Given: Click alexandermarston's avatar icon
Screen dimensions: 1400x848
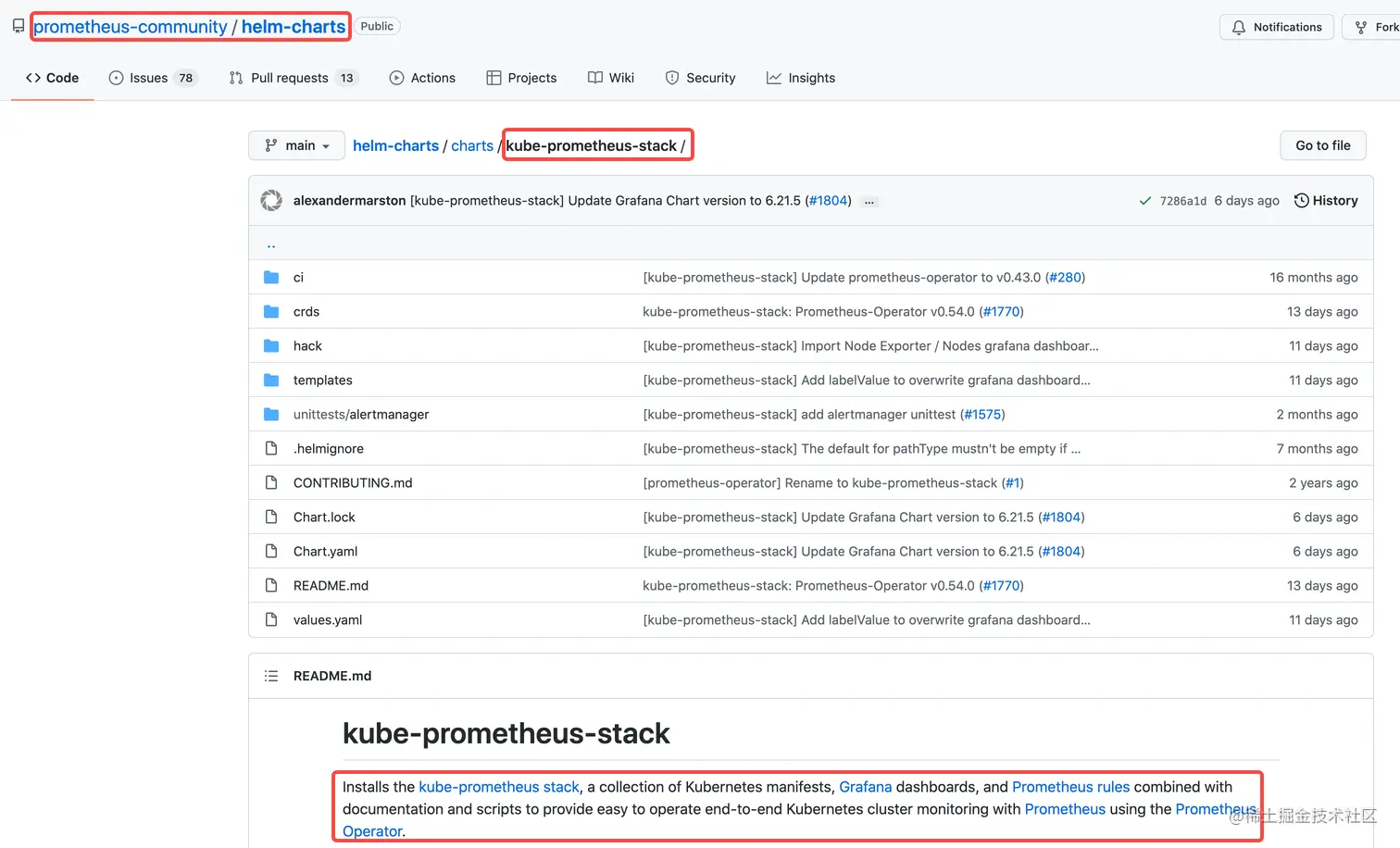Looking at the screenshot, I should tap(271, 200).
